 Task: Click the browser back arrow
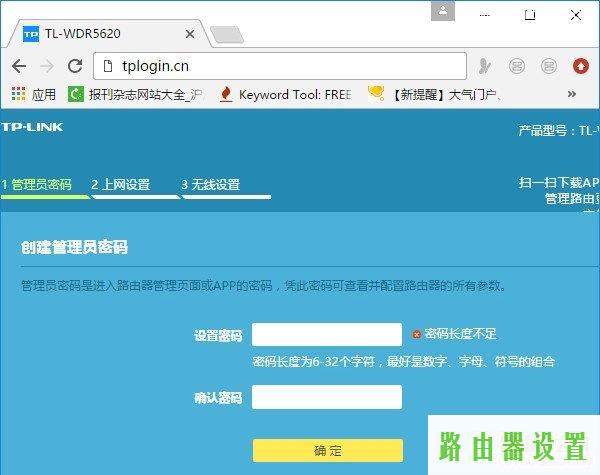pyautogui.click(x=18, y=66)
